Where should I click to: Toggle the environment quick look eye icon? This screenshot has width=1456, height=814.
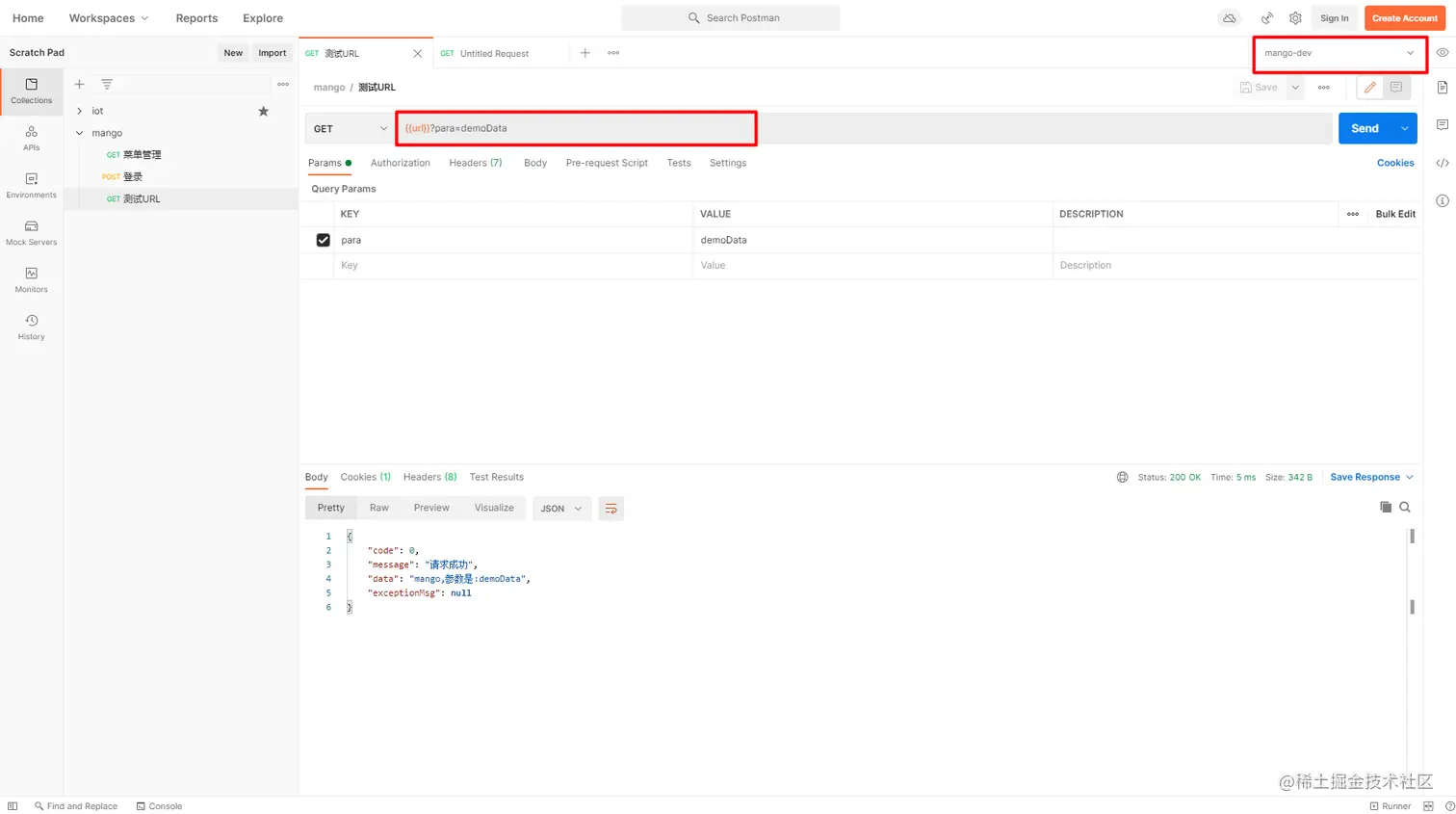click(1443, 53)
